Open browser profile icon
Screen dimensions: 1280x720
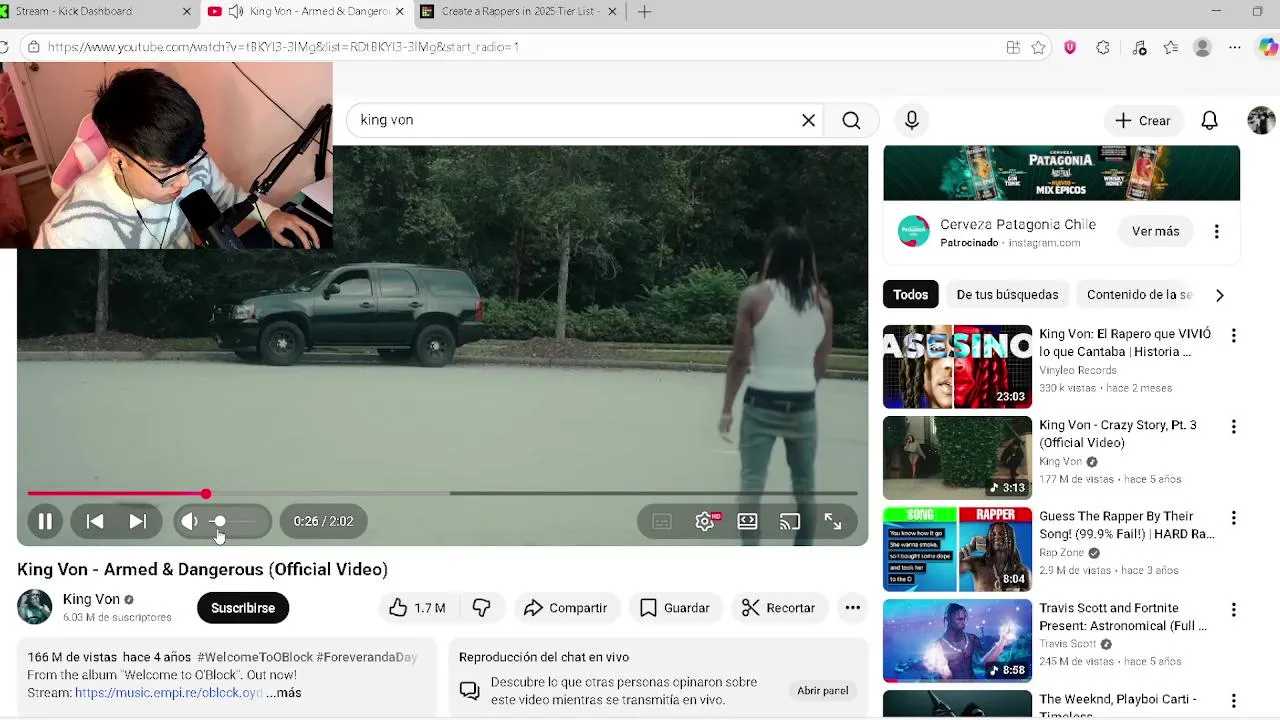[x=1203, y=47]
